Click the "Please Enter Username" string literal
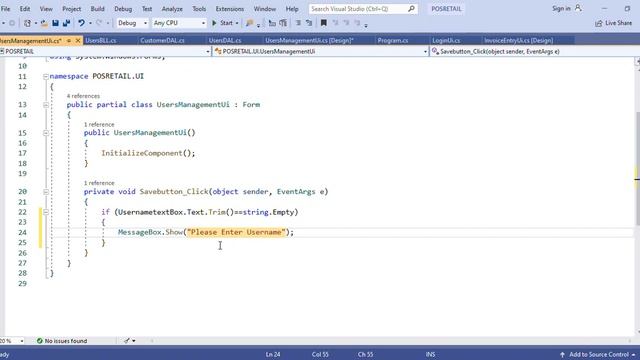 [x=236, y=232]
